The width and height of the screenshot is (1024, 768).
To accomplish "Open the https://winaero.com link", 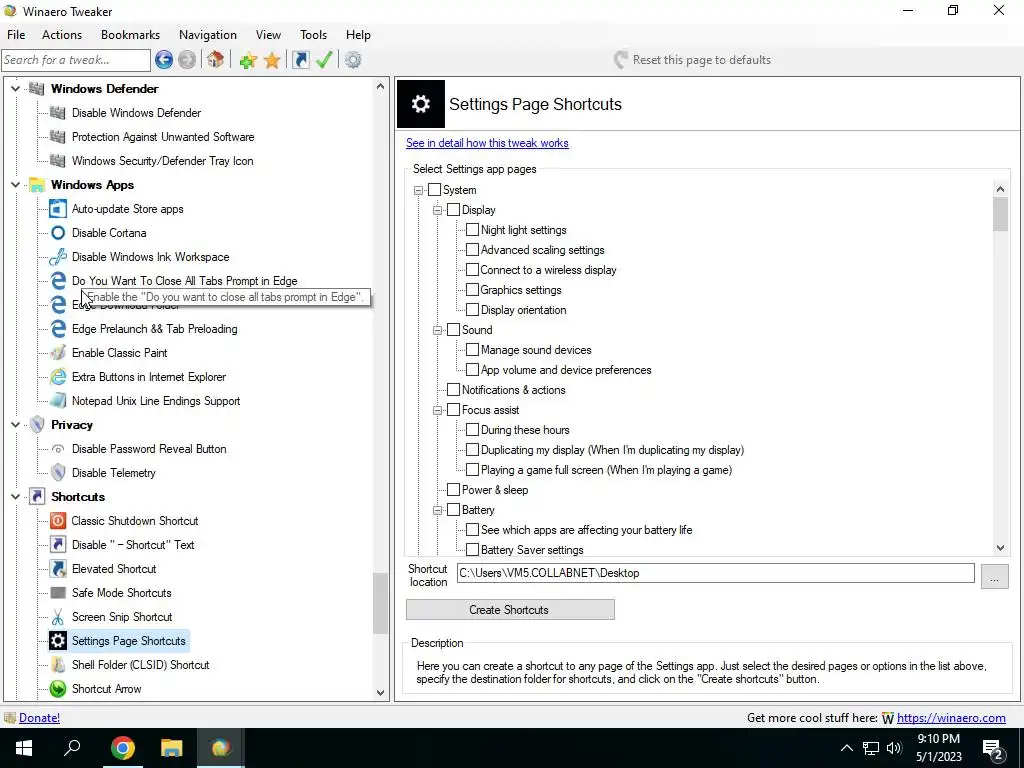I will 951,718.
